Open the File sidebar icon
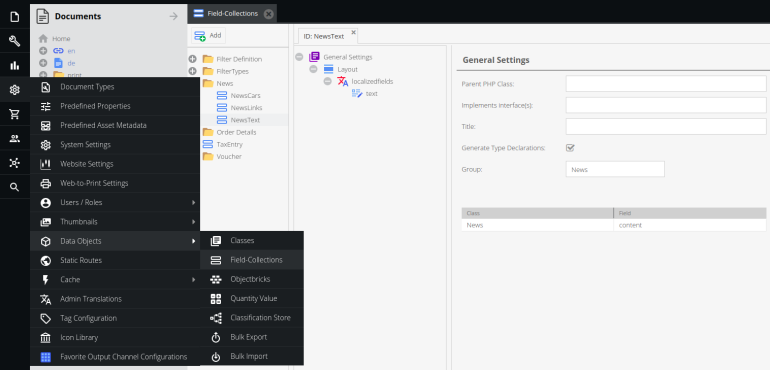The width and height of the screenshot is (770, 370). (x=15, y=17)
